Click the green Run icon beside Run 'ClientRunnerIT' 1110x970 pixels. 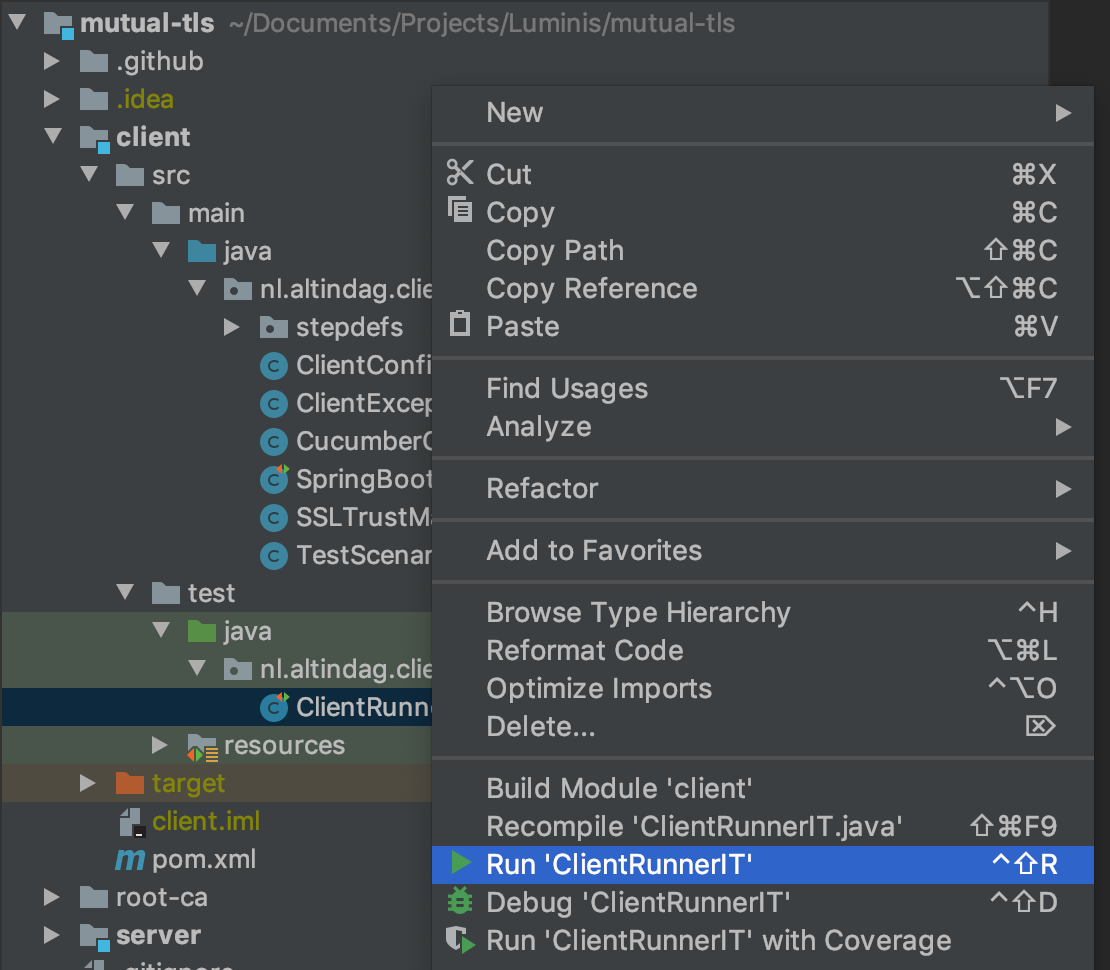461,864
